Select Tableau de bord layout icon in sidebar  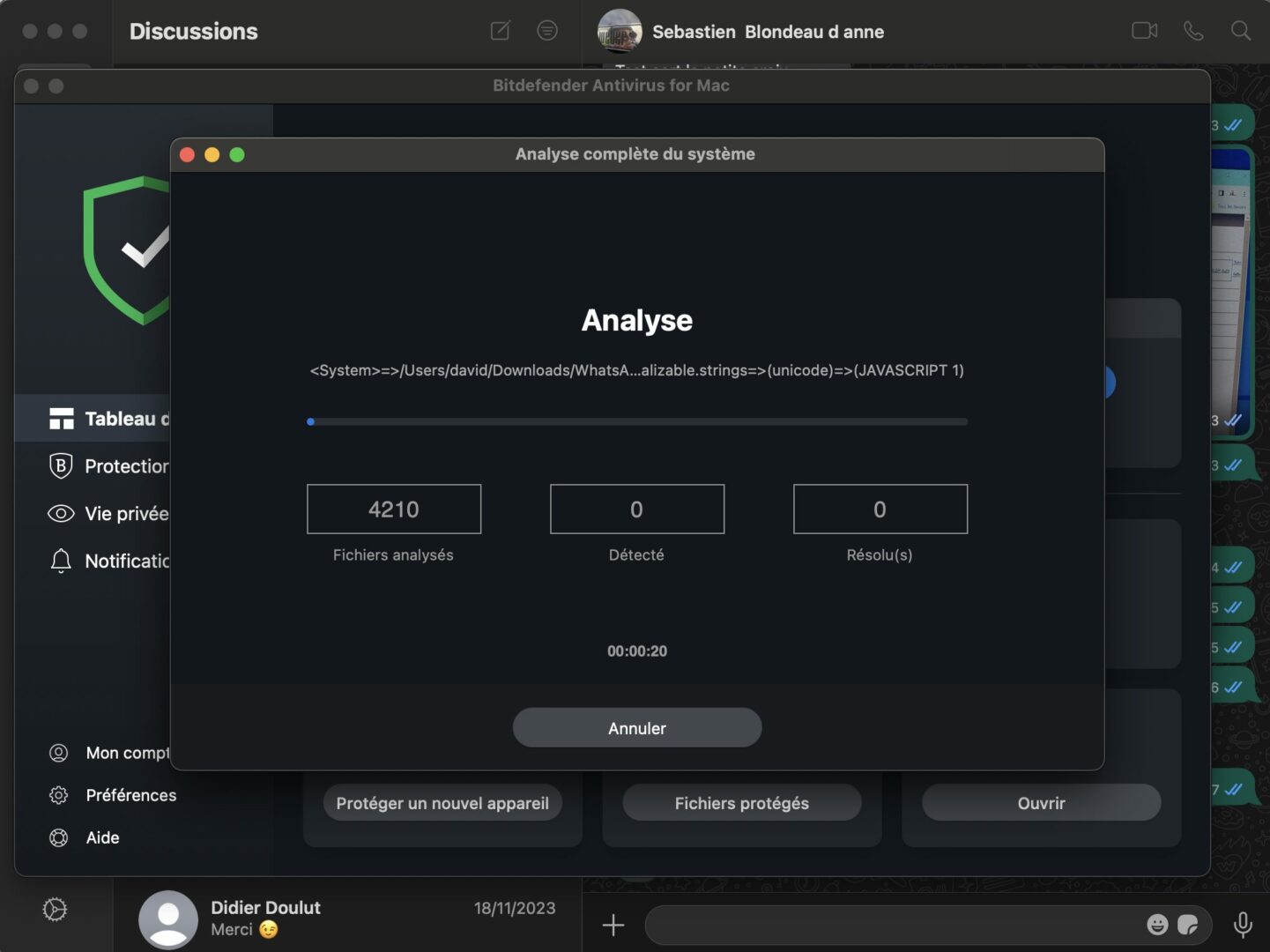point(61,419)
